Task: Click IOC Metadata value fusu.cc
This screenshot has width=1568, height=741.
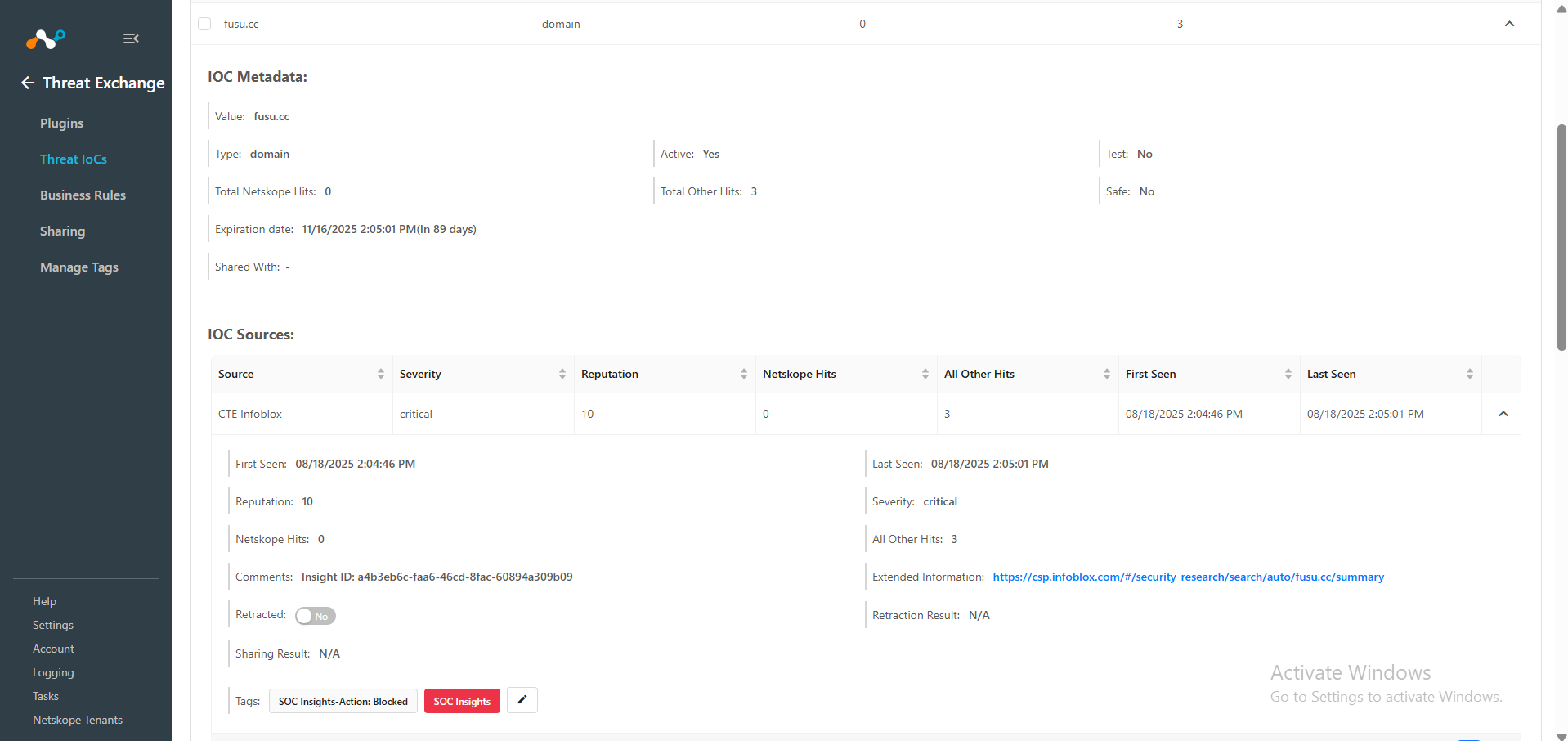Action: [271, 116]
